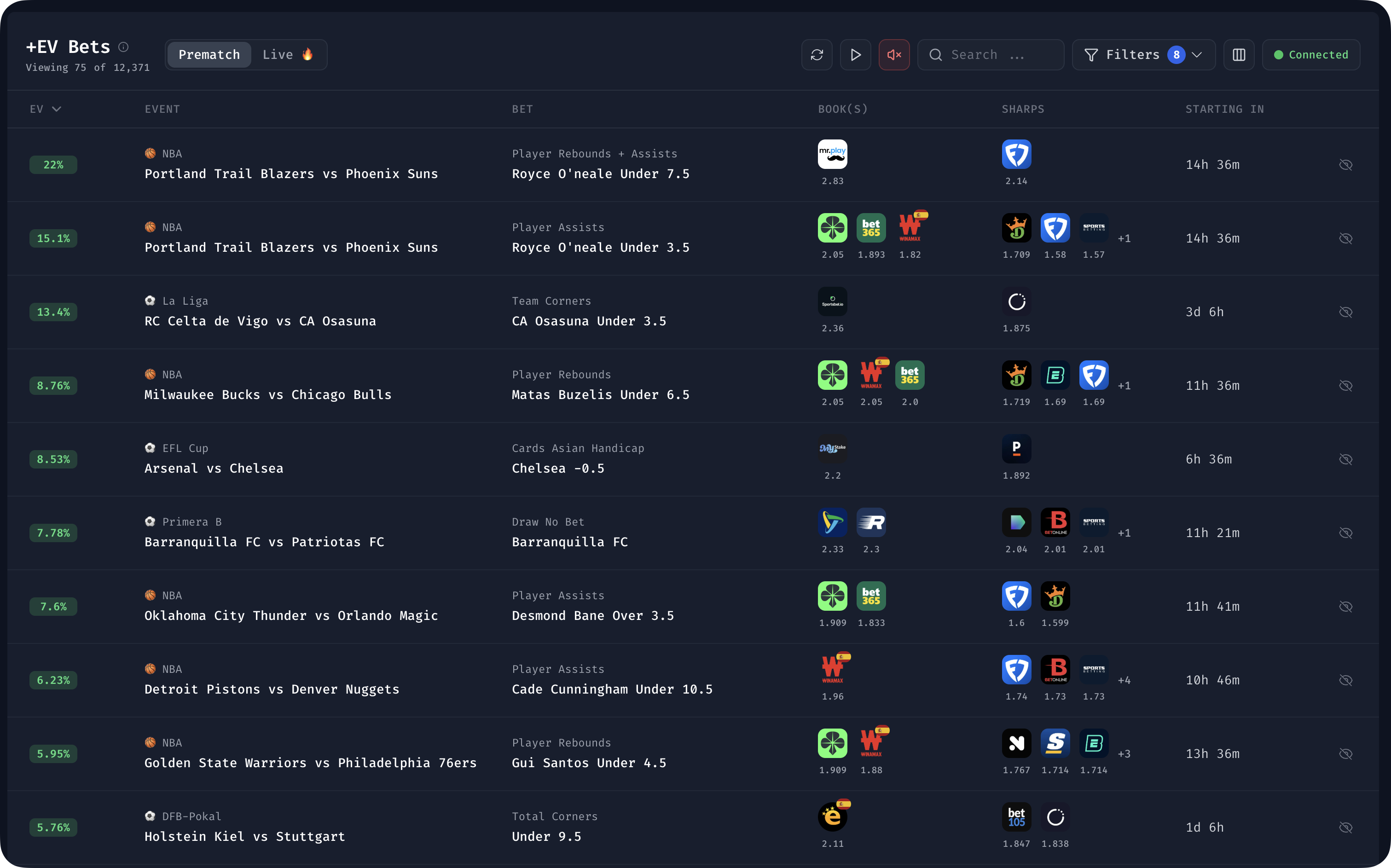Screen dimensions: 1391x868
Task: Click the Sportsbet.io bookmaker logo
Action: pyautogui.click(x=832, y=301)
